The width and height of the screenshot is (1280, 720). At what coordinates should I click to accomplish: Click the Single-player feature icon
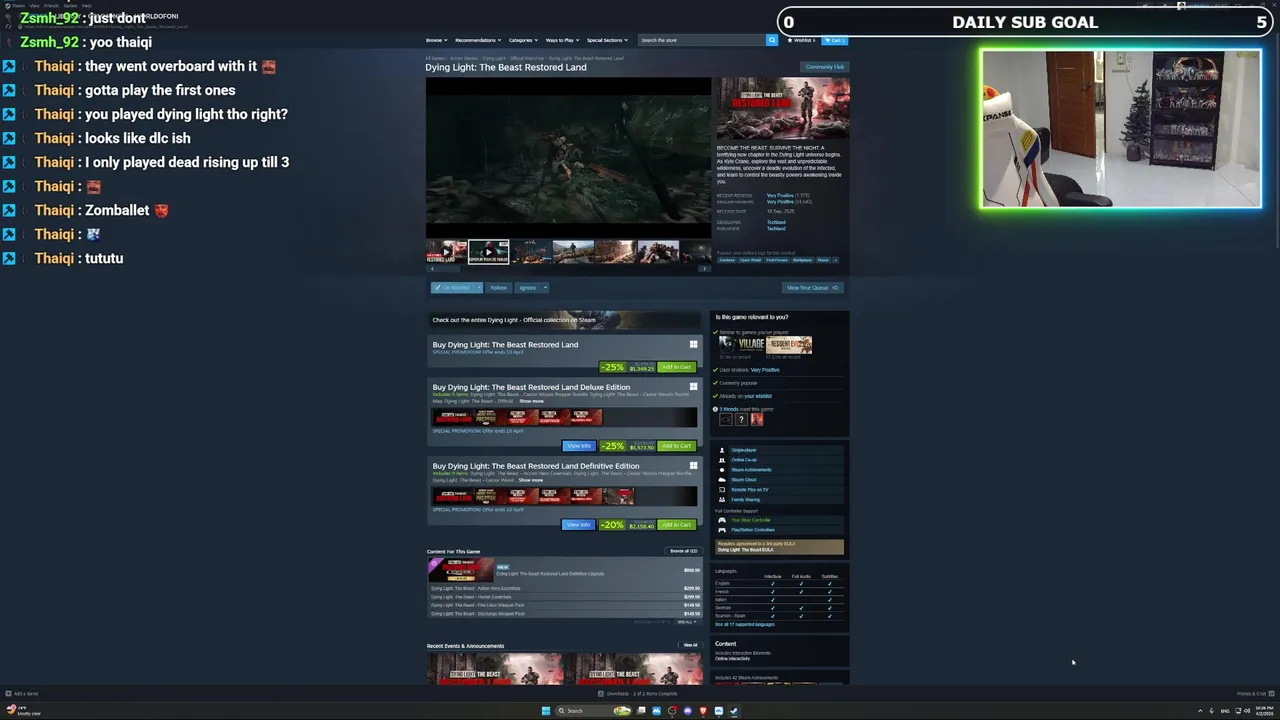coord(722,450)
